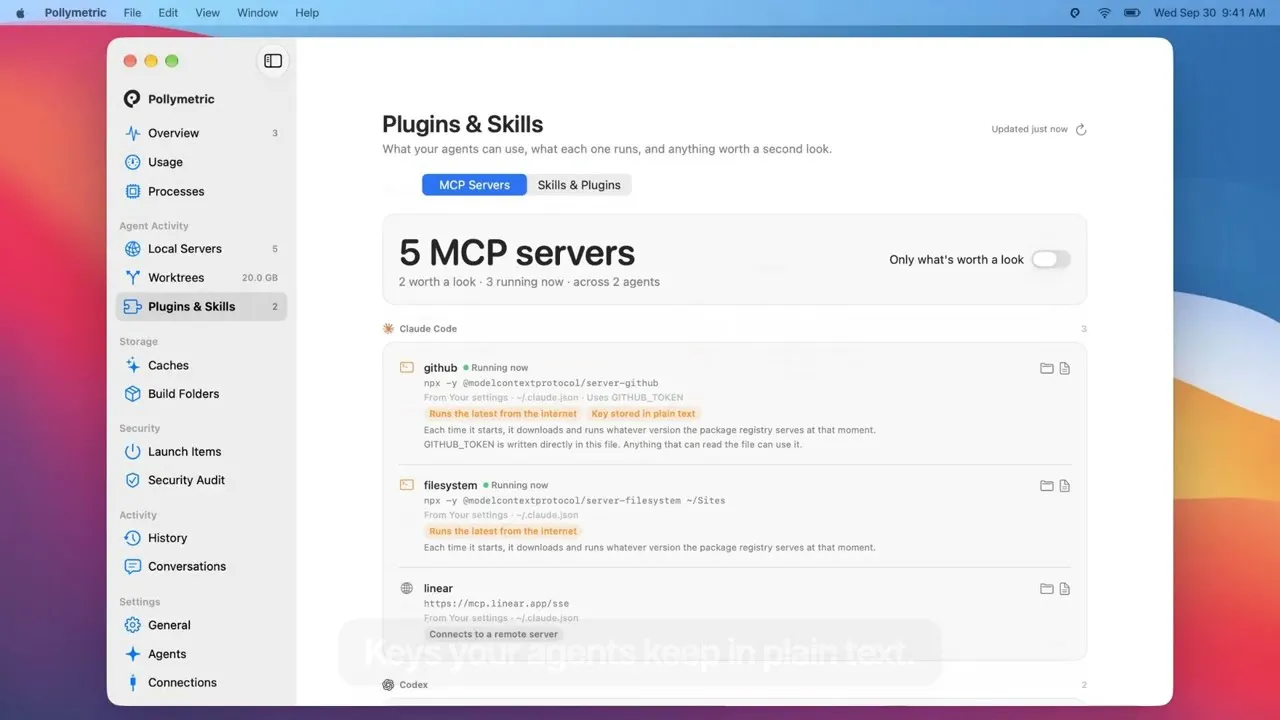Click the github npx command line
Image resolution: width=1280 pixels, height=720 pixels.
pyautogui.click(x=541, y=383)
